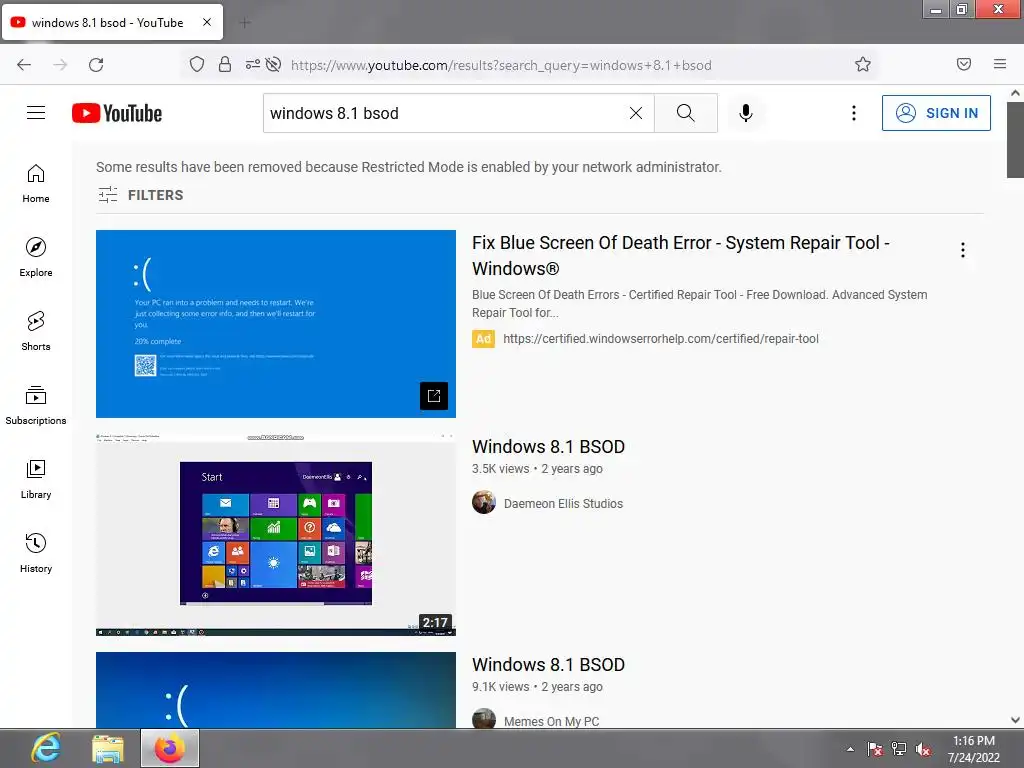The image size is (1024, 768).
Task: Show site security via padlock icon
Action: (225, 64)
